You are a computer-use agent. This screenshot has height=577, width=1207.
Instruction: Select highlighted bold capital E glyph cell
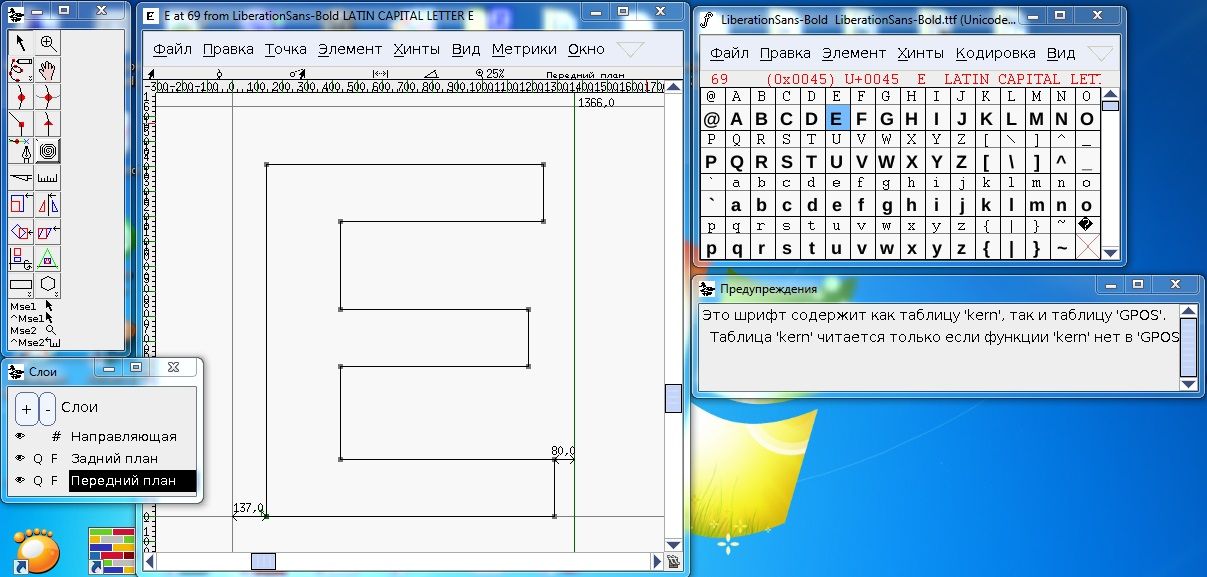point(837,119)
